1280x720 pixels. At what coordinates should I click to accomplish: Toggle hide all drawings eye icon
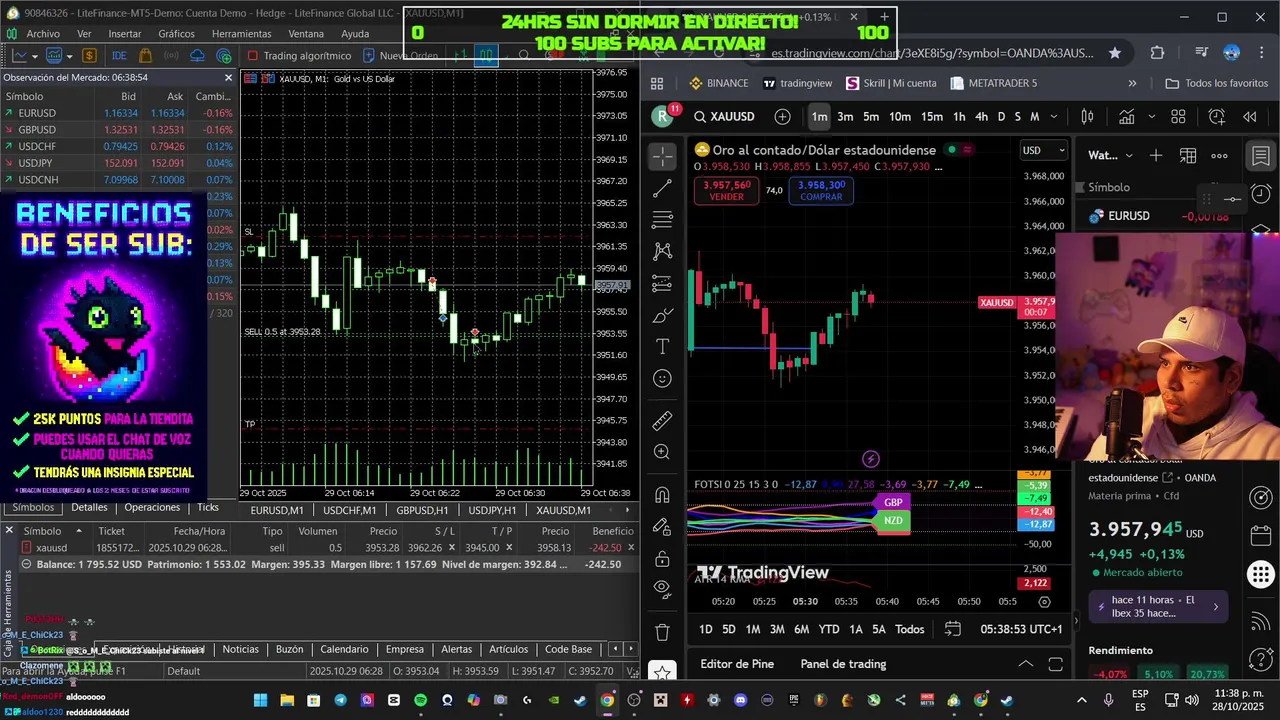click(662, 589)
